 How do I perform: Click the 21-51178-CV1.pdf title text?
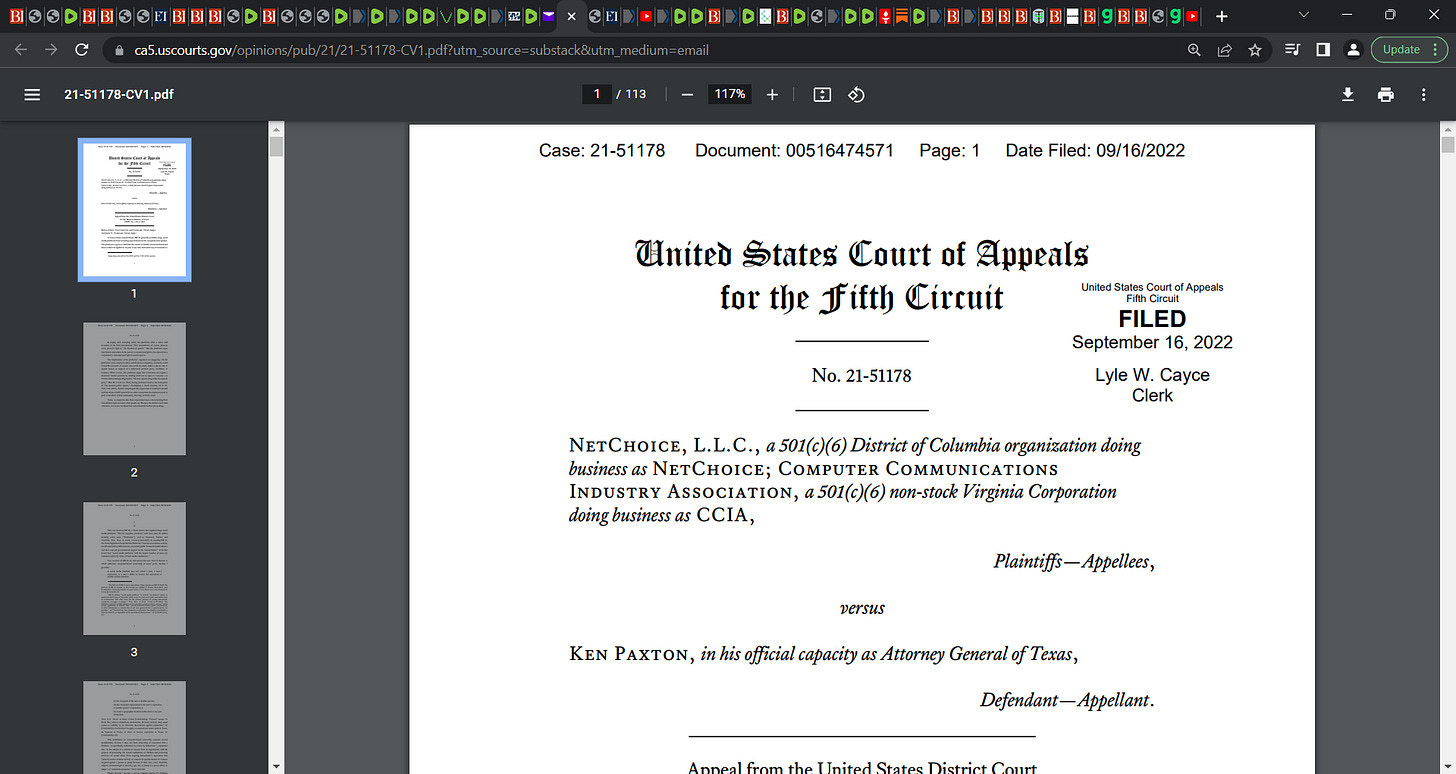pyautogui.click(x=119, y=94)
